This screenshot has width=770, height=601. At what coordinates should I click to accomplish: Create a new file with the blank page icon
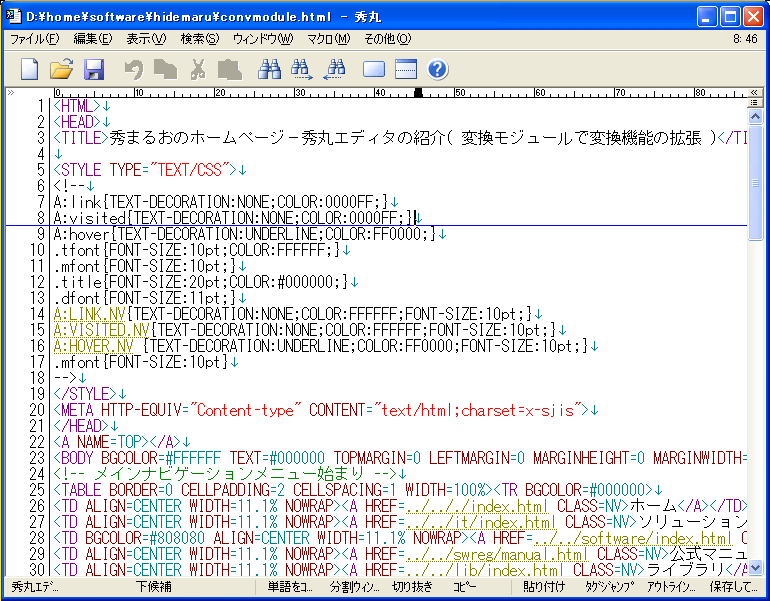point(30,70)
